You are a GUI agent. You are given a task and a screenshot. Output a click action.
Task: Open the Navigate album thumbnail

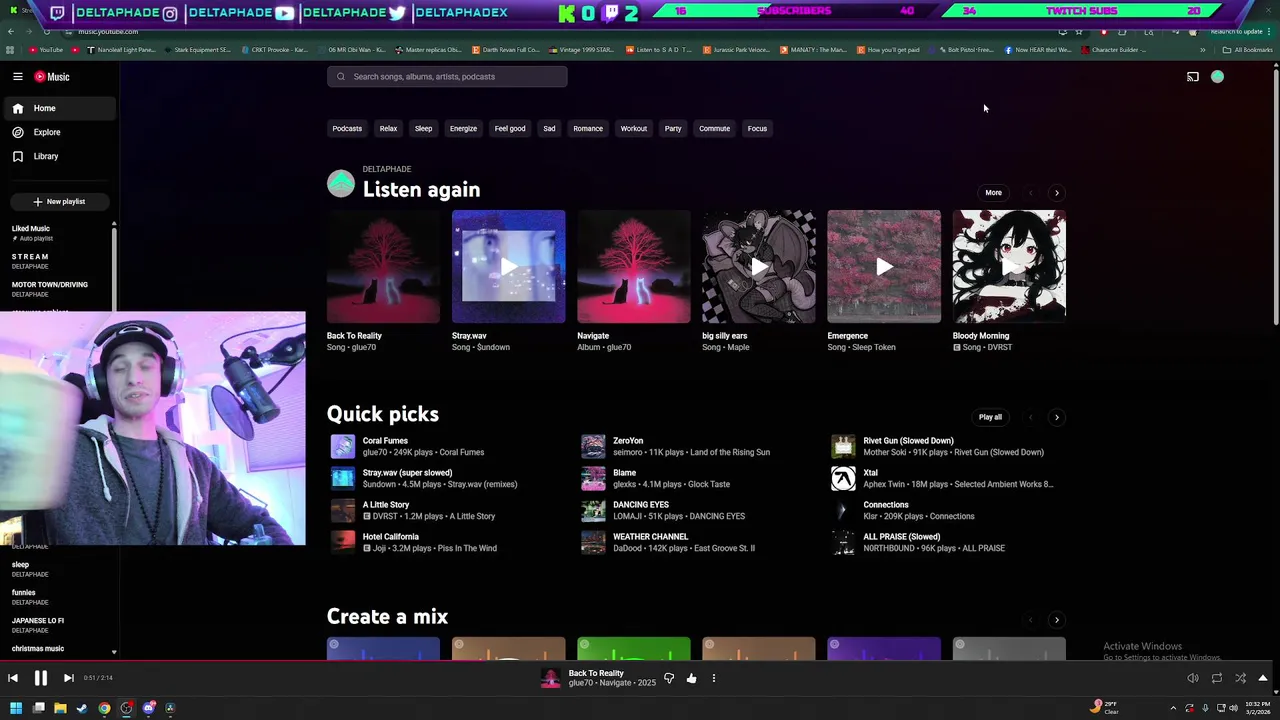point(633,267)
